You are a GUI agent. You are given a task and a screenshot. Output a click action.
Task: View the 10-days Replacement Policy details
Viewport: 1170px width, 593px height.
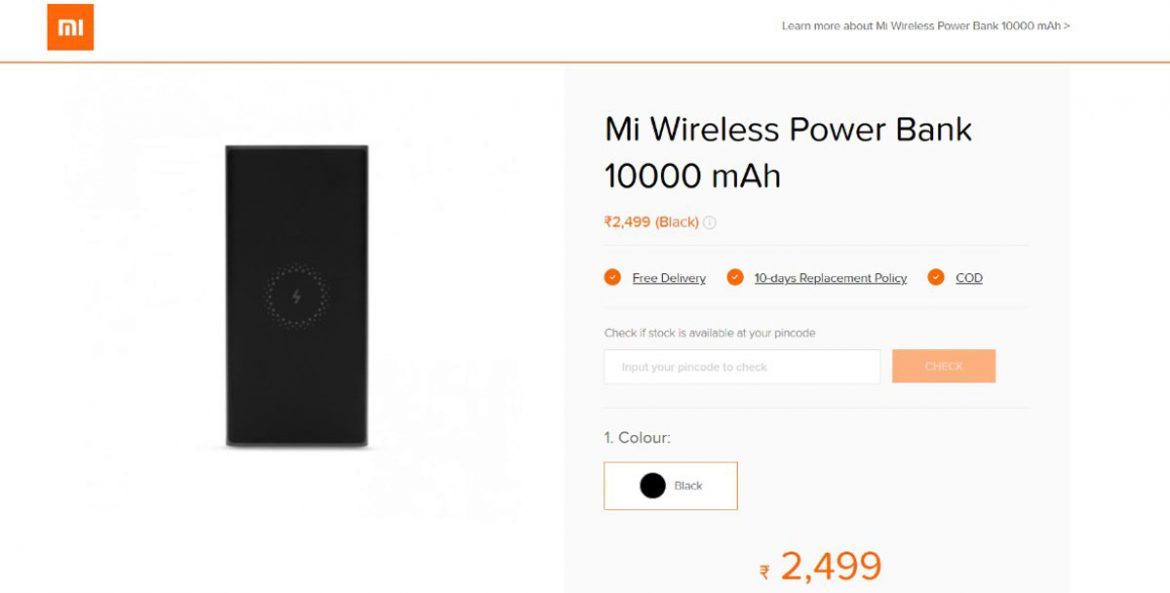831,278
